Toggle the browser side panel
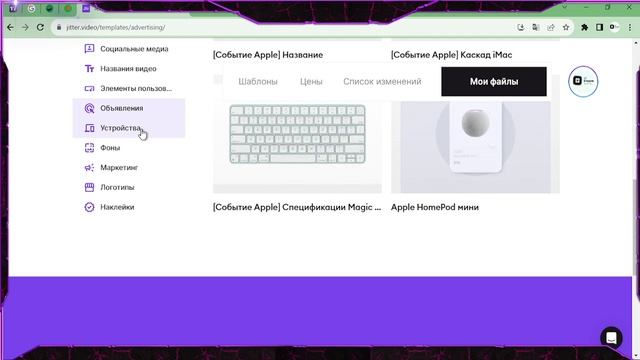The image size is (640, 360). [599, 27]
